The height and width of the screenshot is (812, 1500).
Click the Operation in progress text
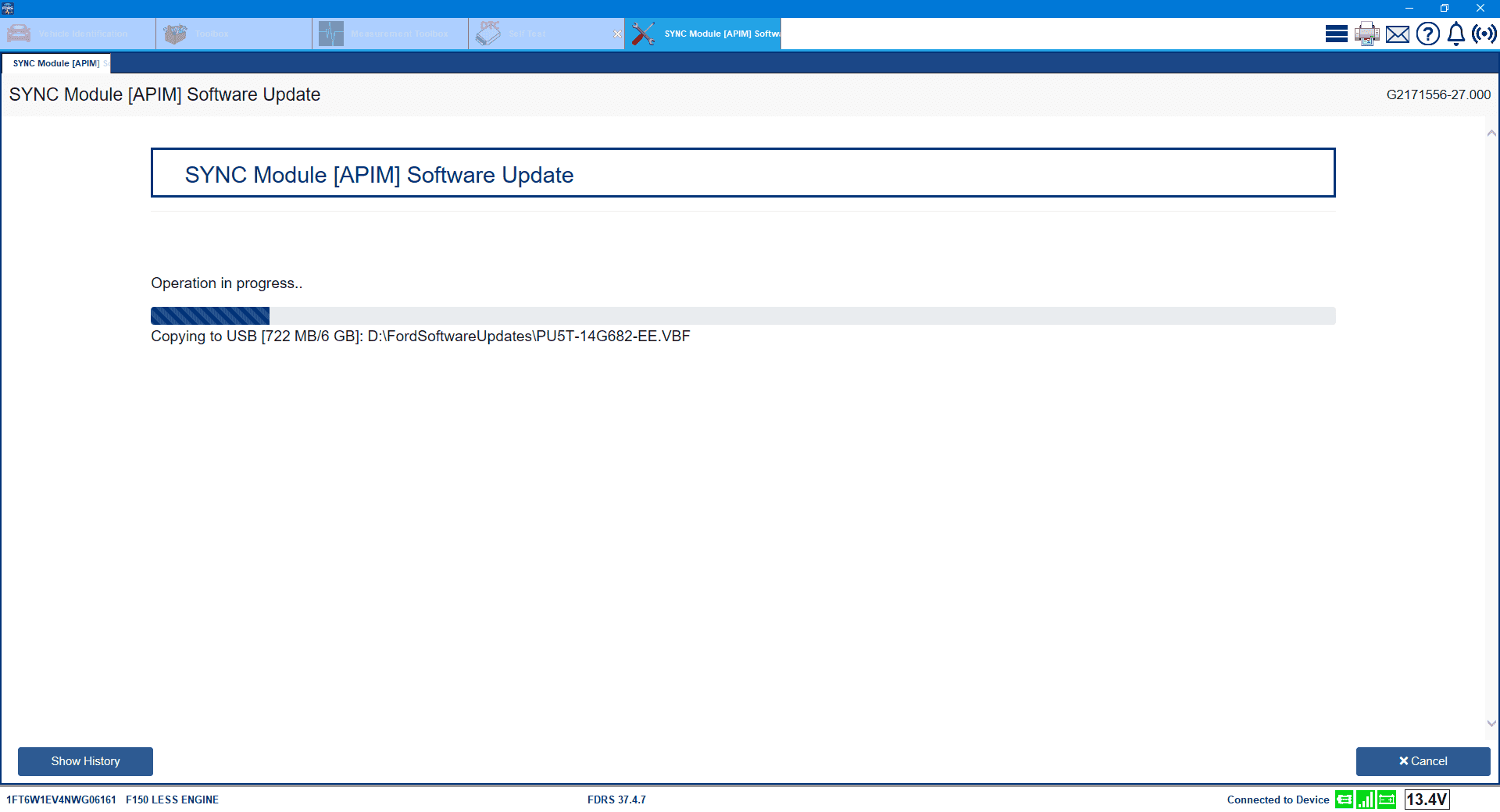227,283
